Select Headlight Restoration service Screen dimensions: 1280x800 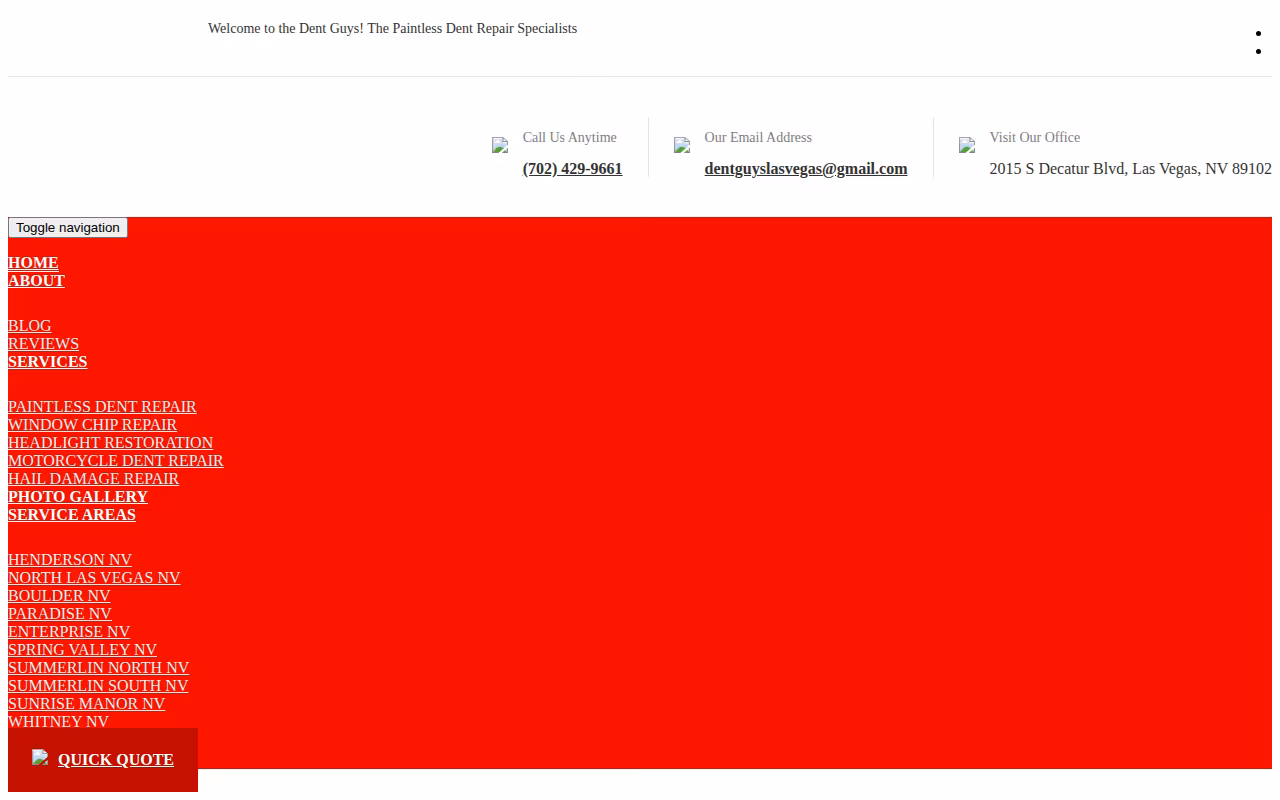[110, 443]
